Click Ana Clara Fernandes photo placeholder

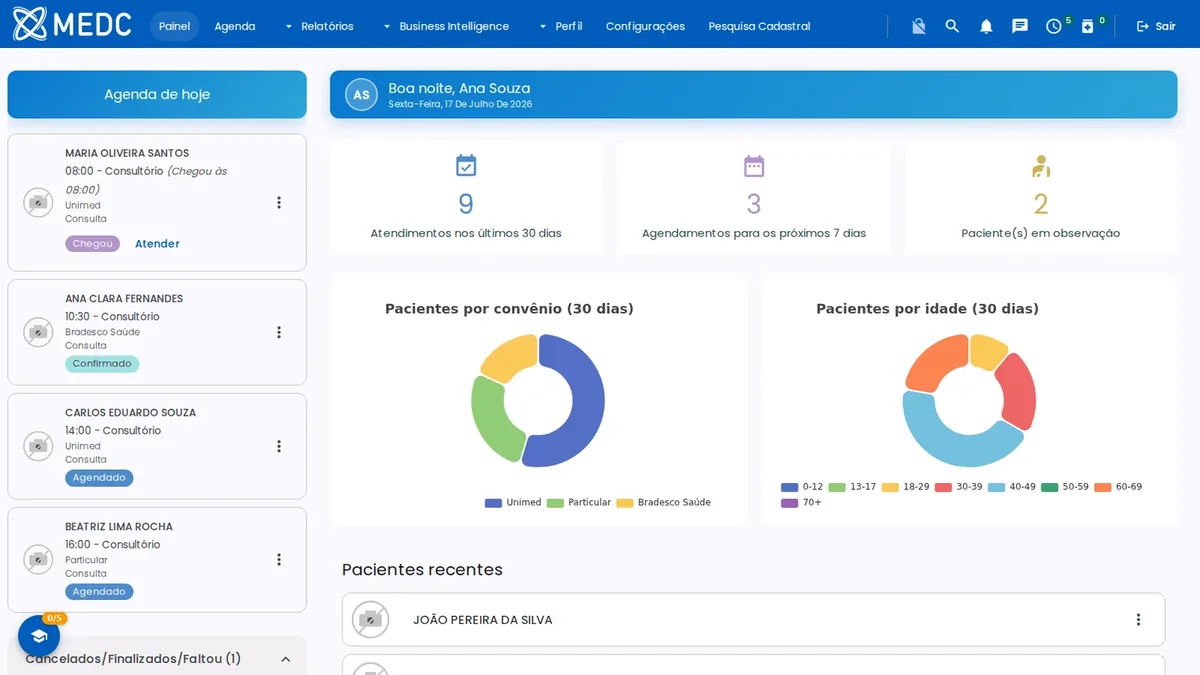coord(38,332)
